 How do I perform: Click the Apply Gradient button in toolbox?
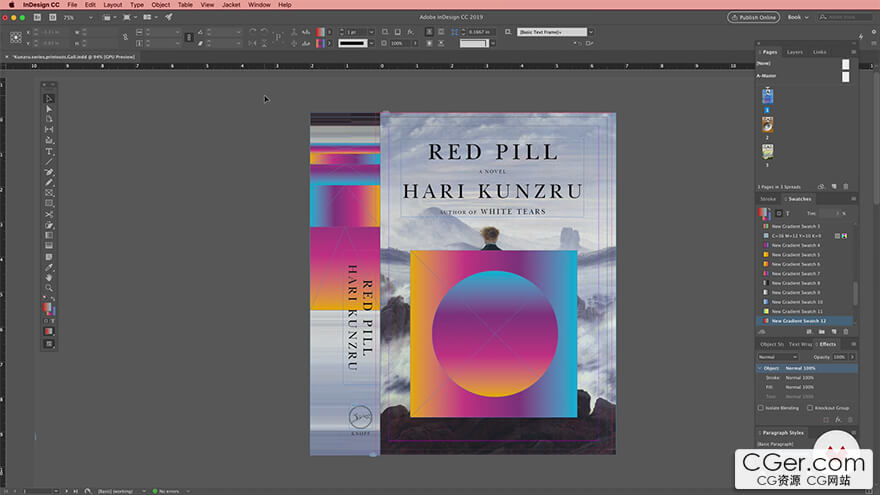pyautogui.click(x=49, y=331)
